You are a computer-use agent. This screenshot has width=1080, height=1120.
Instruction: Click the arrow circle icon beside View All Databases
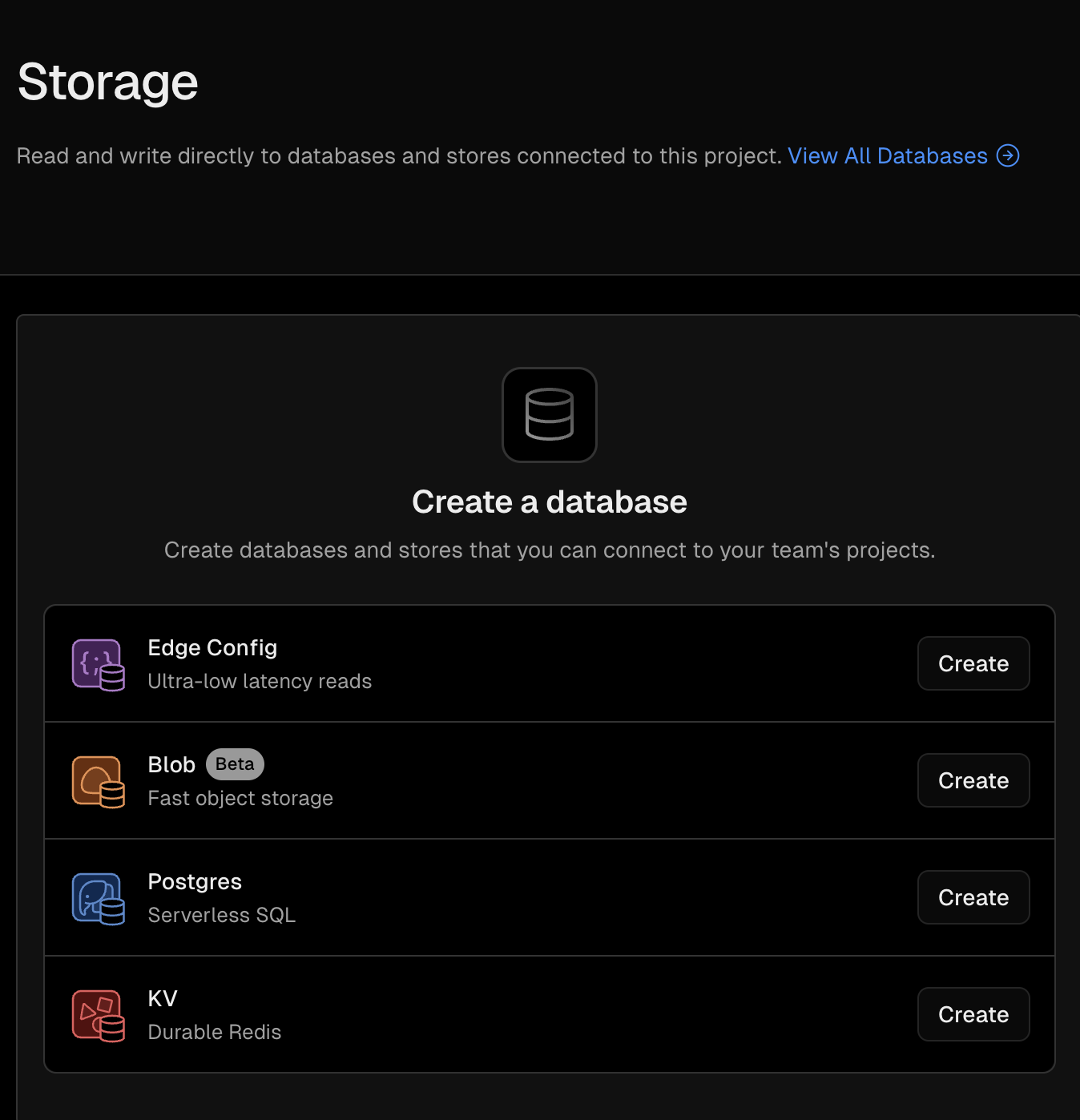(x=1008, y=155)
